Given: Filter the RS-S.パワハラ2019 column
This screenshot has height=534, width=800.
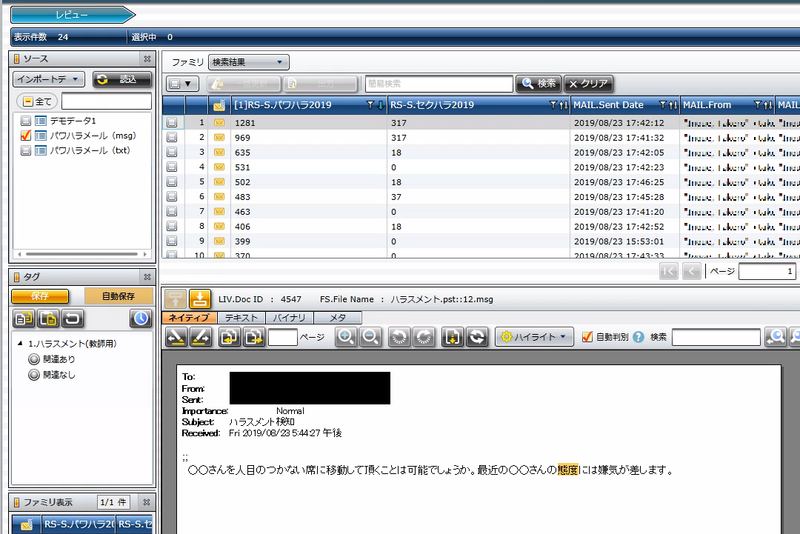Looking at the screenshot, I should point(370,105).
